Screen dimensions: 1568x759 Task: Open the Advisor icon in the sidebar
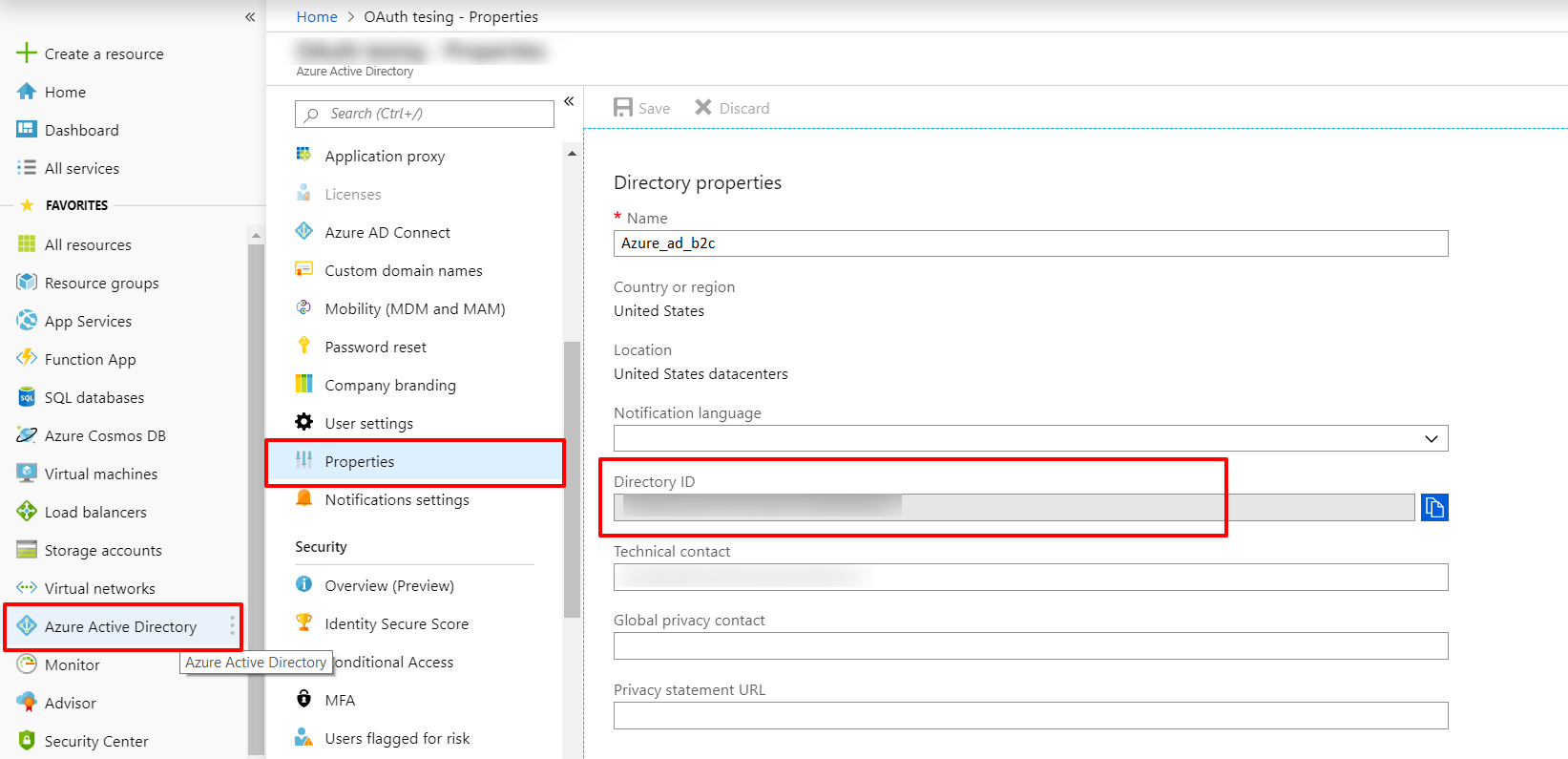pos(27,703)
